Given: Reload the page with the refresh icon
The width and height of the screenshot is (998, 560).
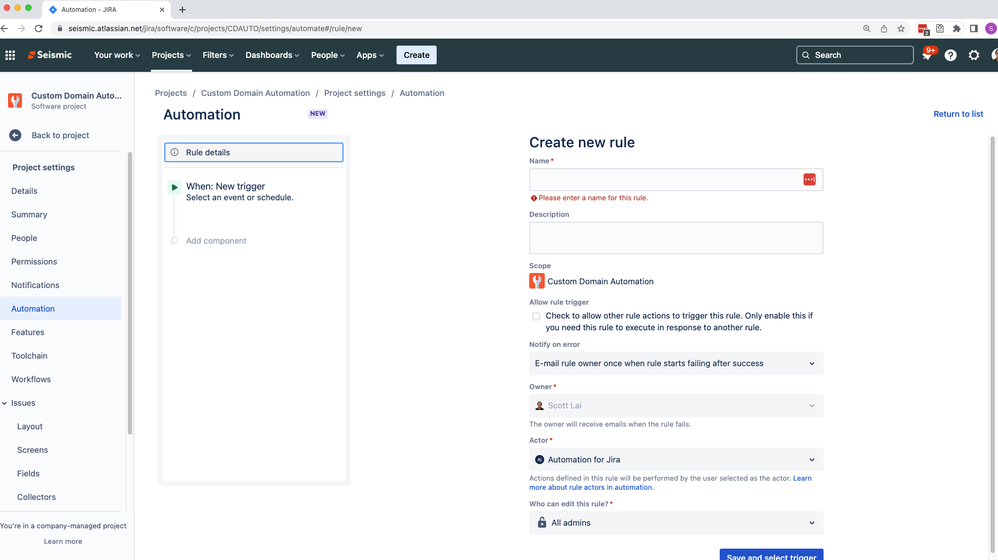Looking at the screenshot, I should point(38,29).
